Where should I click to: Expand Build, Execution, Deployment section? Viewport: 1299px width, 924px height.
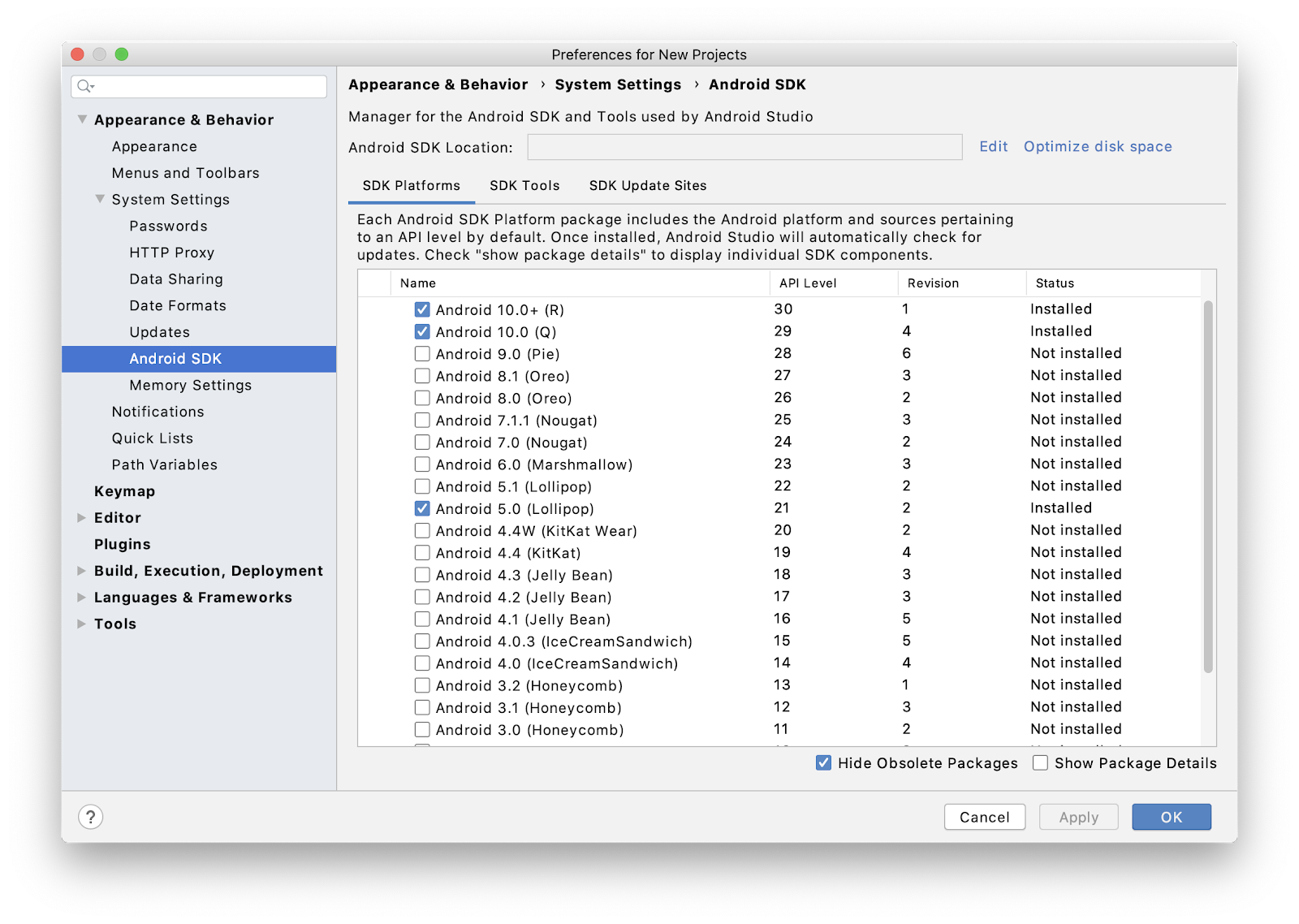pyautogui.click(x=81, y=571)
